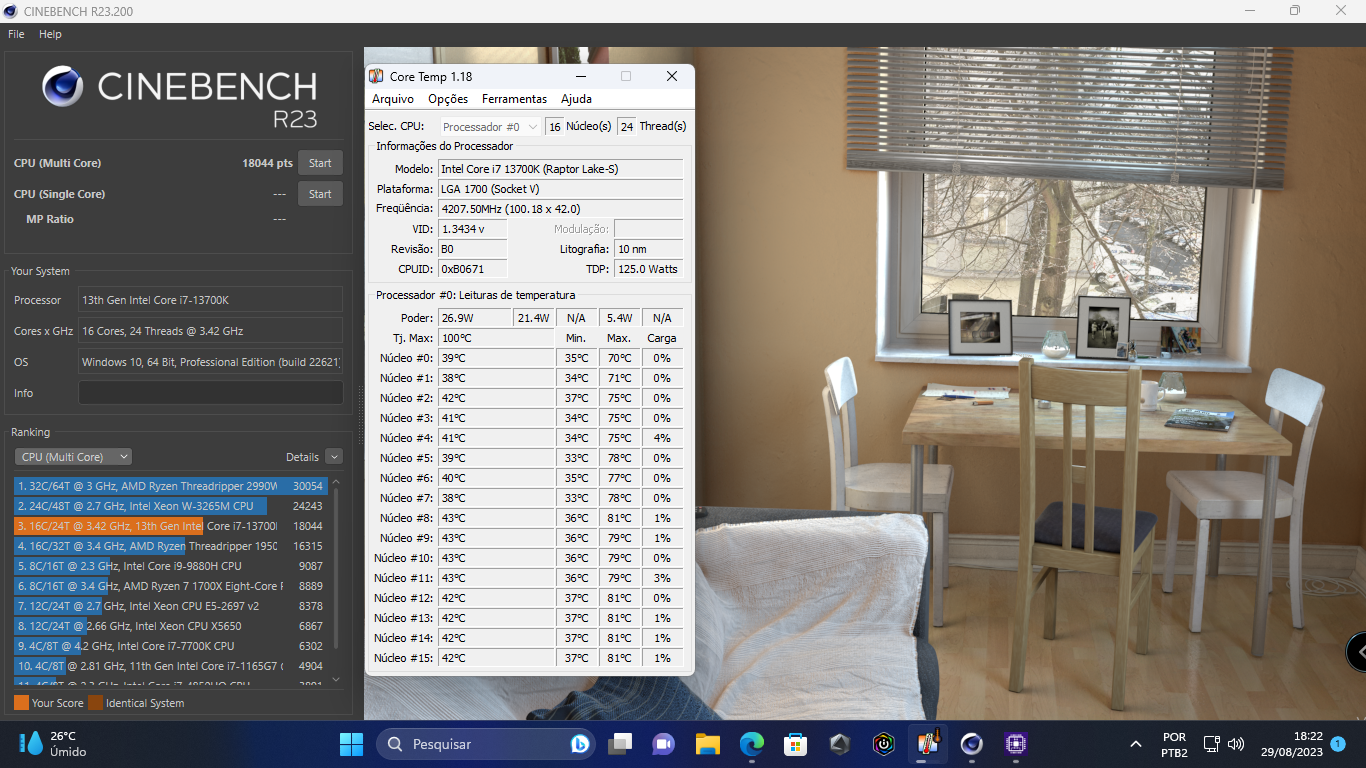This screenshot has height=768, width=1366.
Task: Click the Info input field
Action: 211,393
